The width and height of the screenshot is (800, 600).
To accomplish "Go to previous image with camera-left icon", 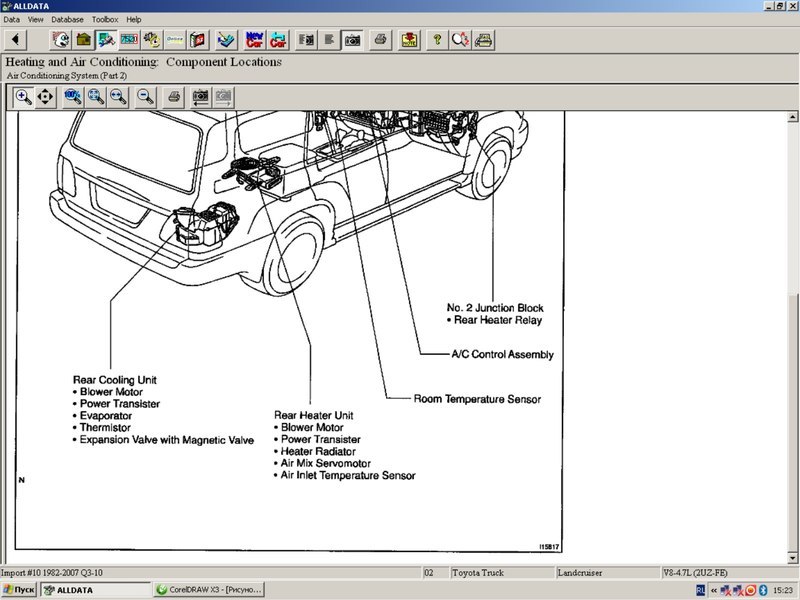I will pyautogui.click(x=201, y=96).
